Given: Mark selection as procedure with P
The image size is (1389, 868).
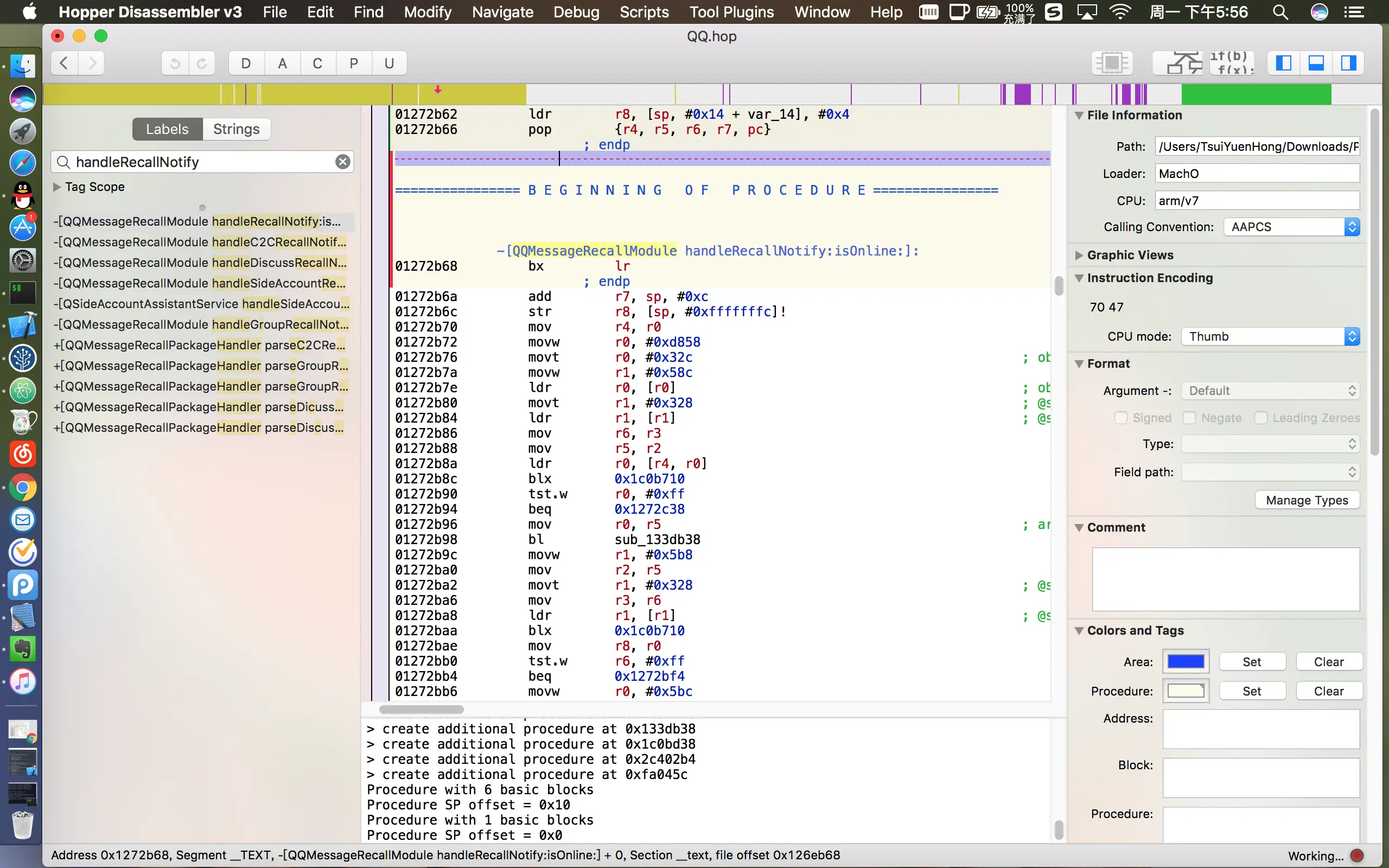Looking at the screenshot, I should pyautogui.click(x=354, y=63).
